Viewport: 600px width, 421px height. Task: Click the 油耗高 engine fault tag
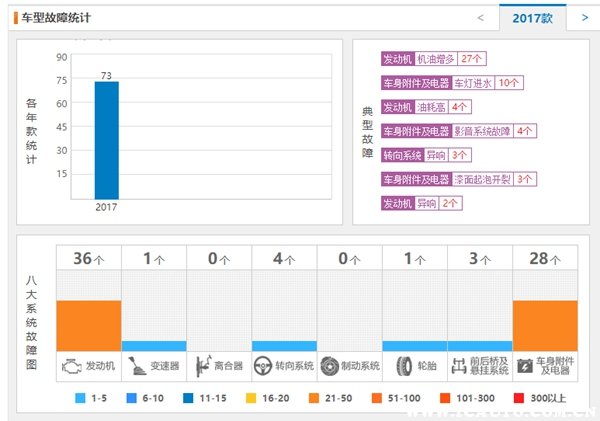click(431, 107)
